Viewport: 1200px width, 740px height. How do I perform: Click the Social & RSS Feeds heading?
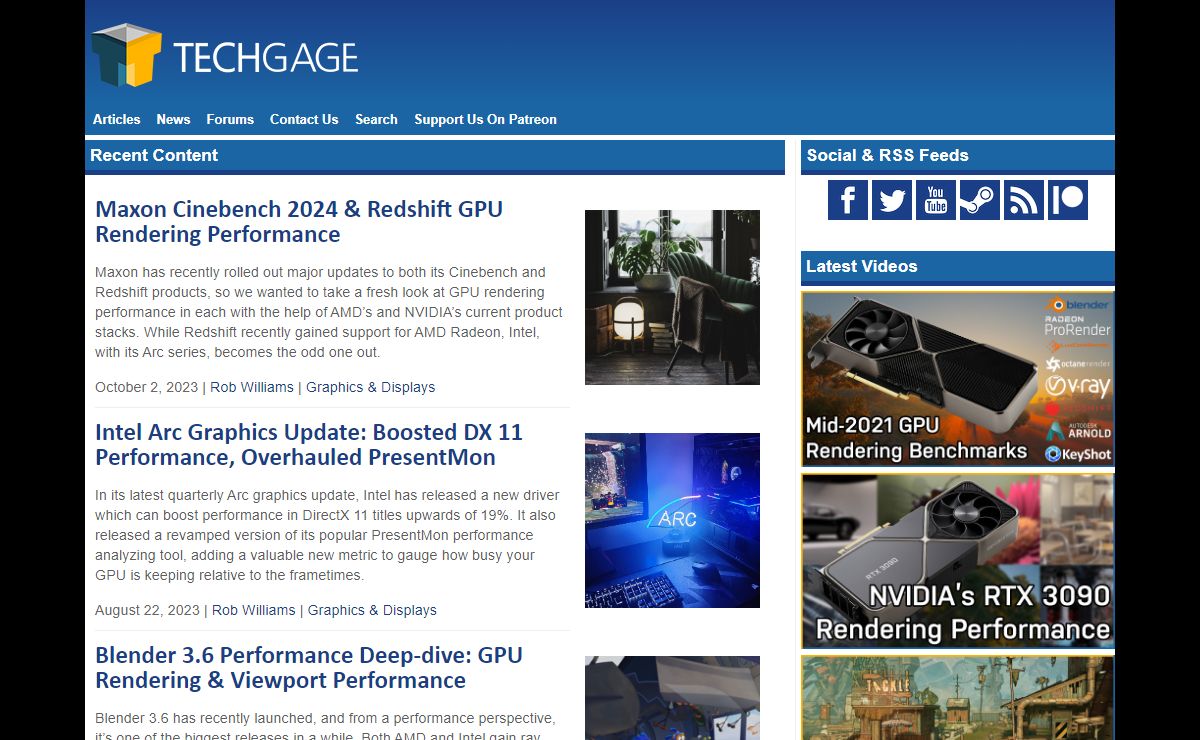click(887, 155)
